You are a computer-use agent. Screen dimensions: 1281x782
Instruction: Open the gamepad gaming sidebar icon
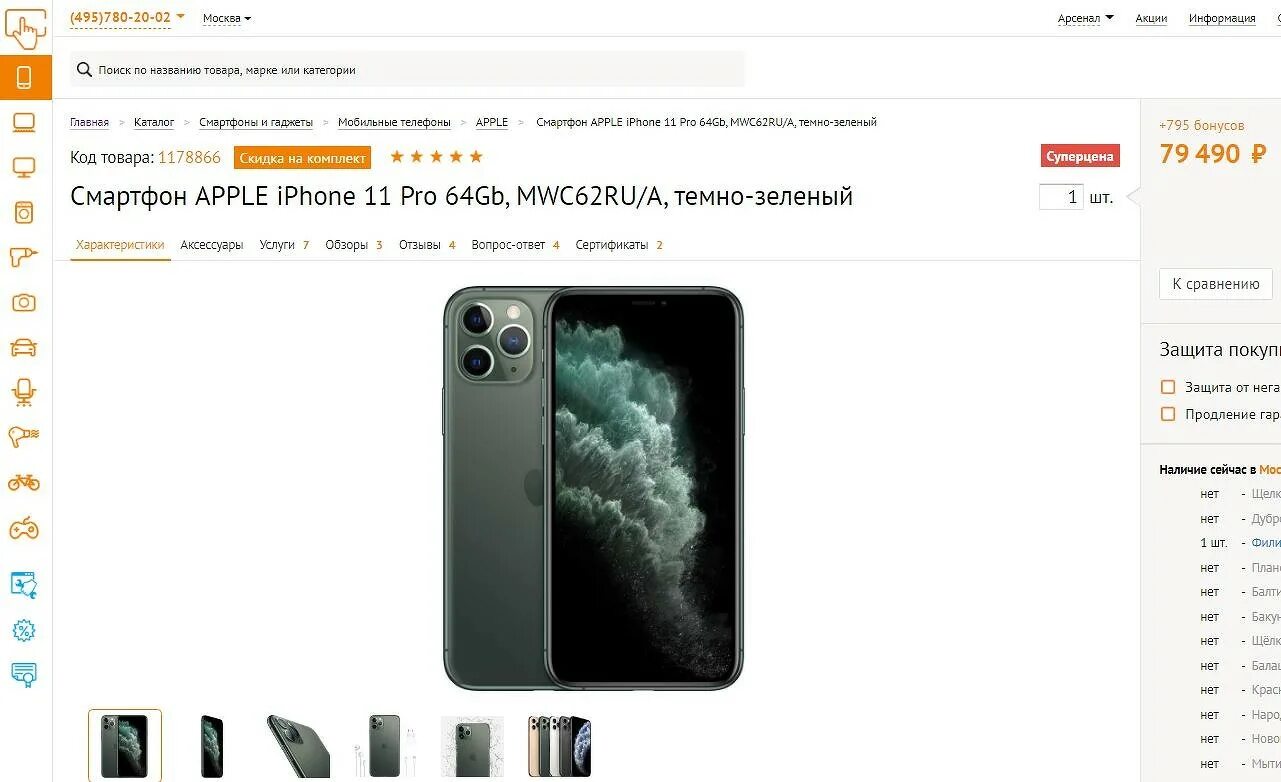(x=24, y=528)
